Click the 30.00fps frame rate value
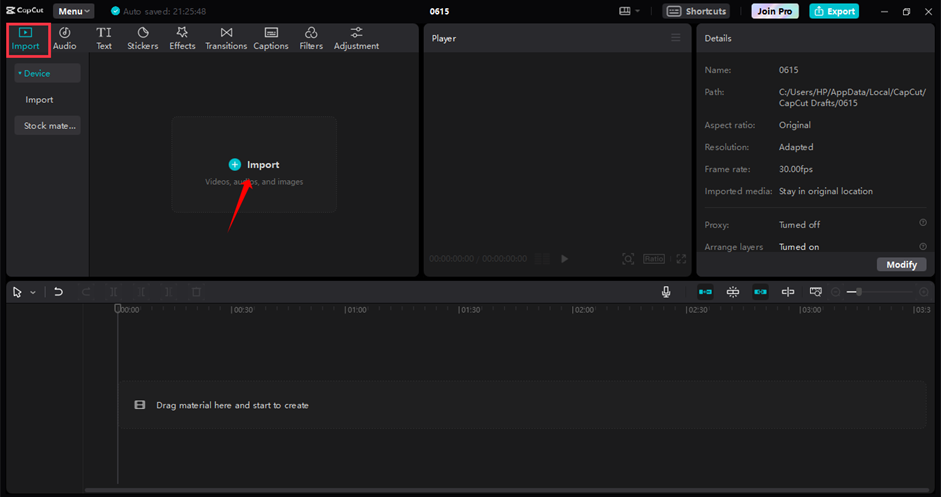Screen dimensions: 941x497 [x=796, y=169]
